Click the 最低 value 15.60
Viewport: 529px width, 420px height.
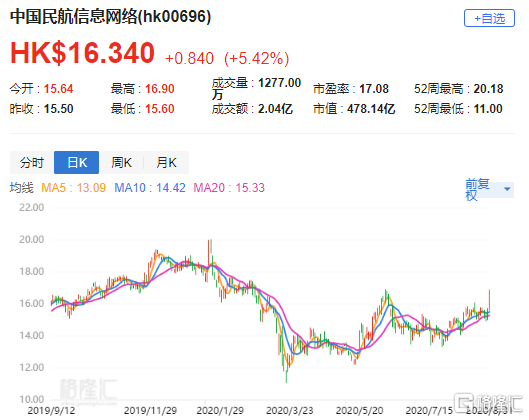pos(160,109)
